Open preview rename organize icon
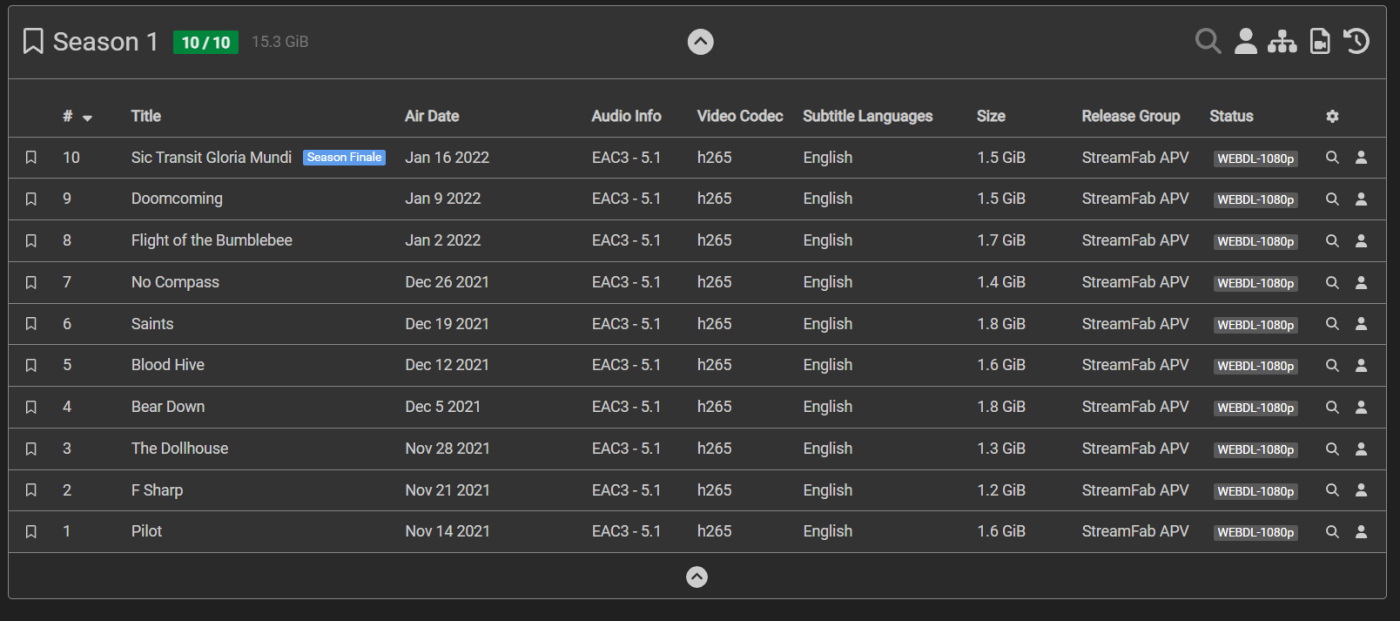 pyautogui.click(x=1282, y=41)
